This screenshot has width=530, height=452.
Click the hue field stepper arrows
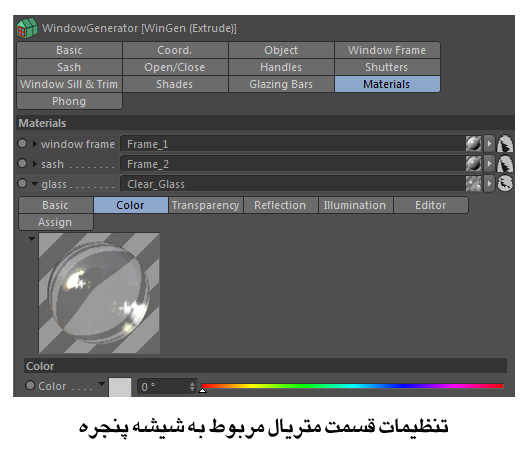[x=192, y=386]
